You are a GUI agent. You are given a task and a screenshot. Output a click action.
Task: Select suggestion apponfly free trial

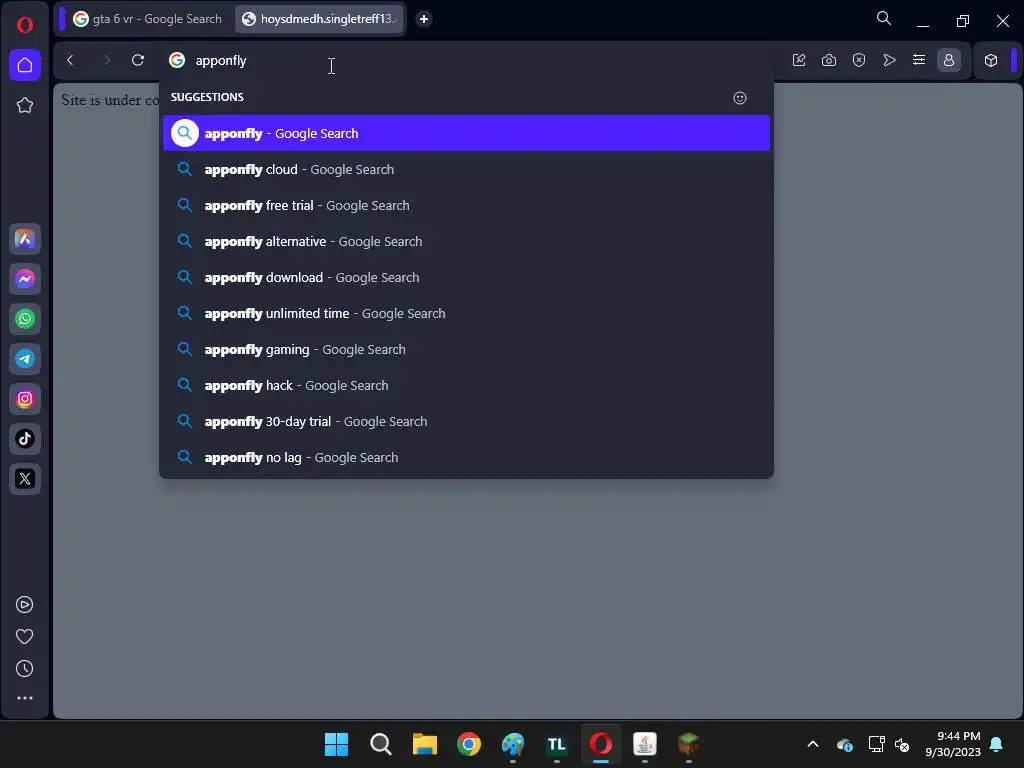click(466, 205)
